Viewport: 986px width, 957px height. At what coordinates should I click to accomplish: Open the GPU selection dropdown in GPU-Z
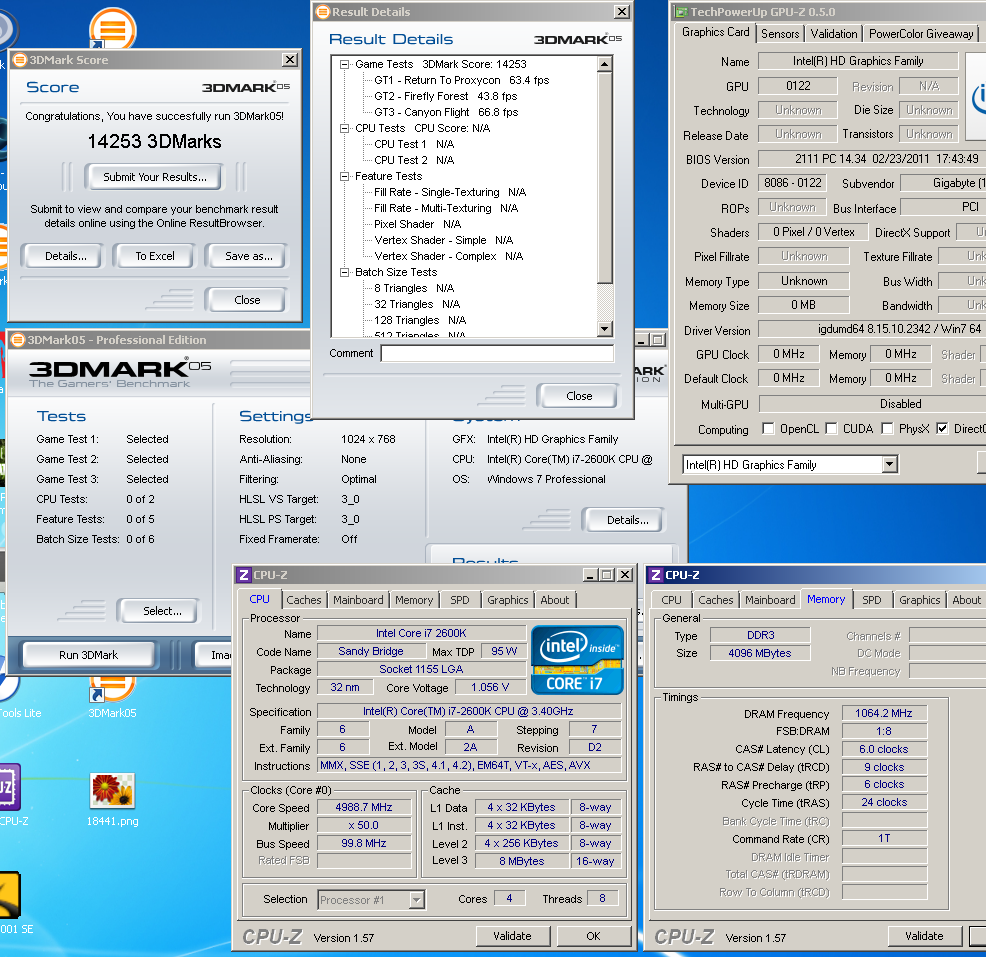(x=889, y=465)
